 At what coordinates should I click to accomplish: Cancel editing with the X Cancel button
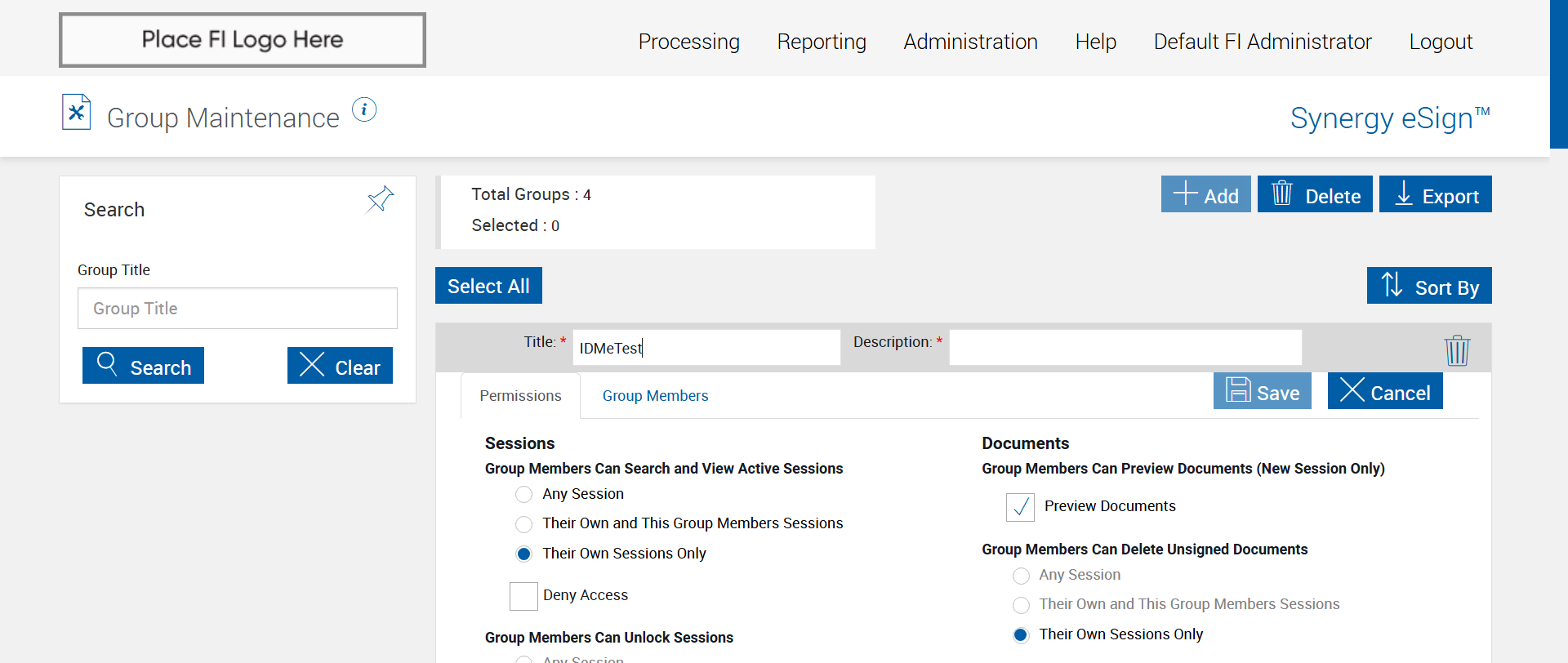coord(1385,391)
